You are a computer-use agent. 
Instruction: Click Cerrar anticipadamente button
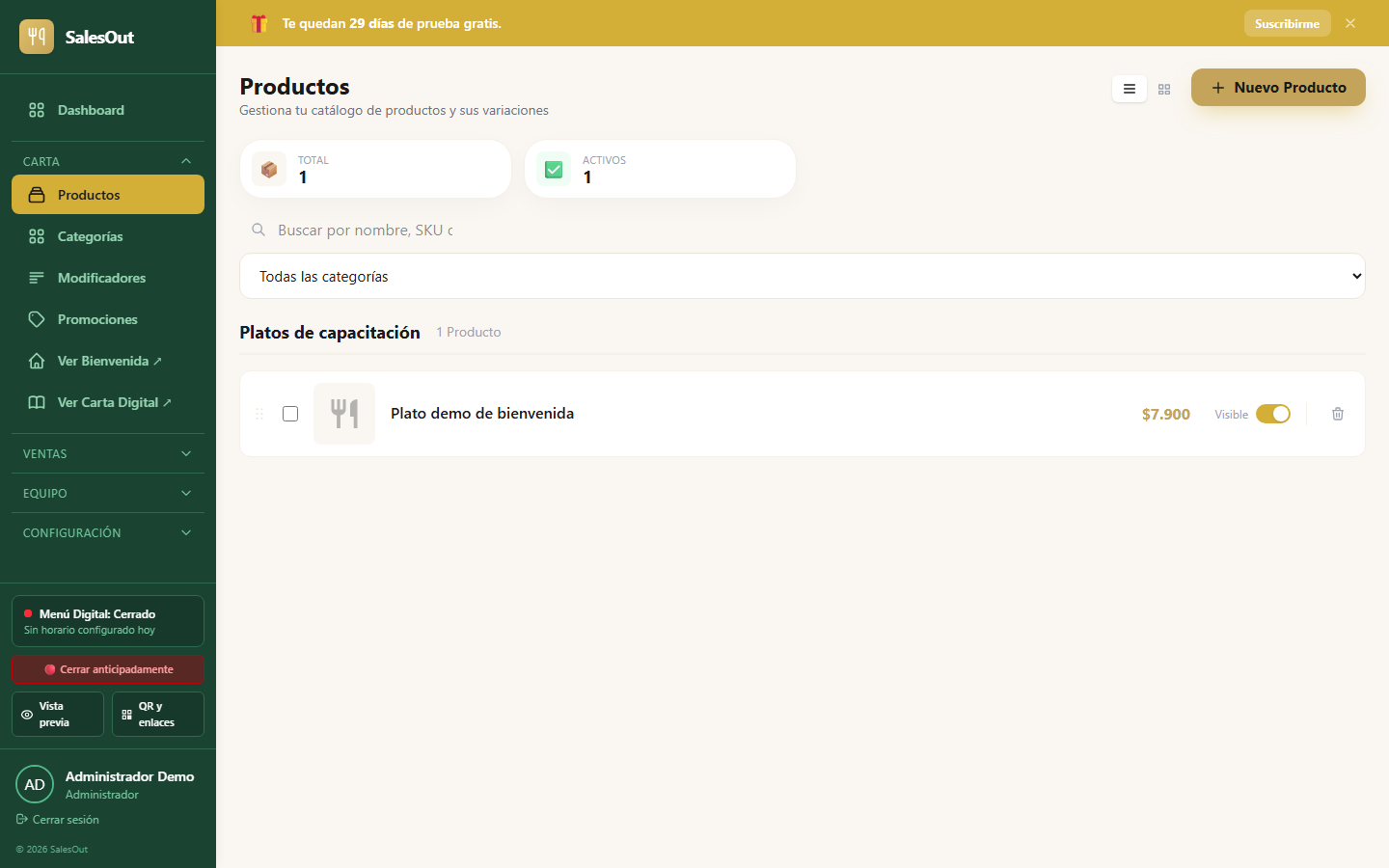coord(108,669)
